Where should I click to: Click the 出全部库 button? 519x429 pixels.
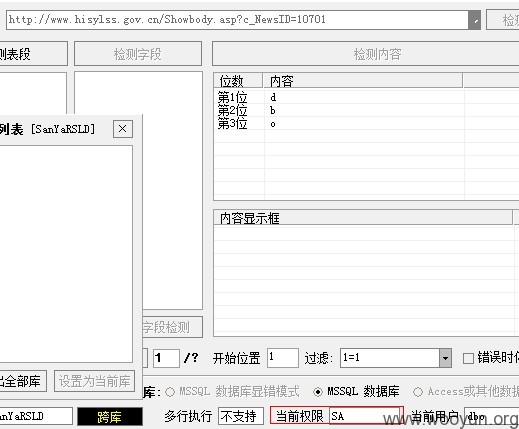[23, 381]
